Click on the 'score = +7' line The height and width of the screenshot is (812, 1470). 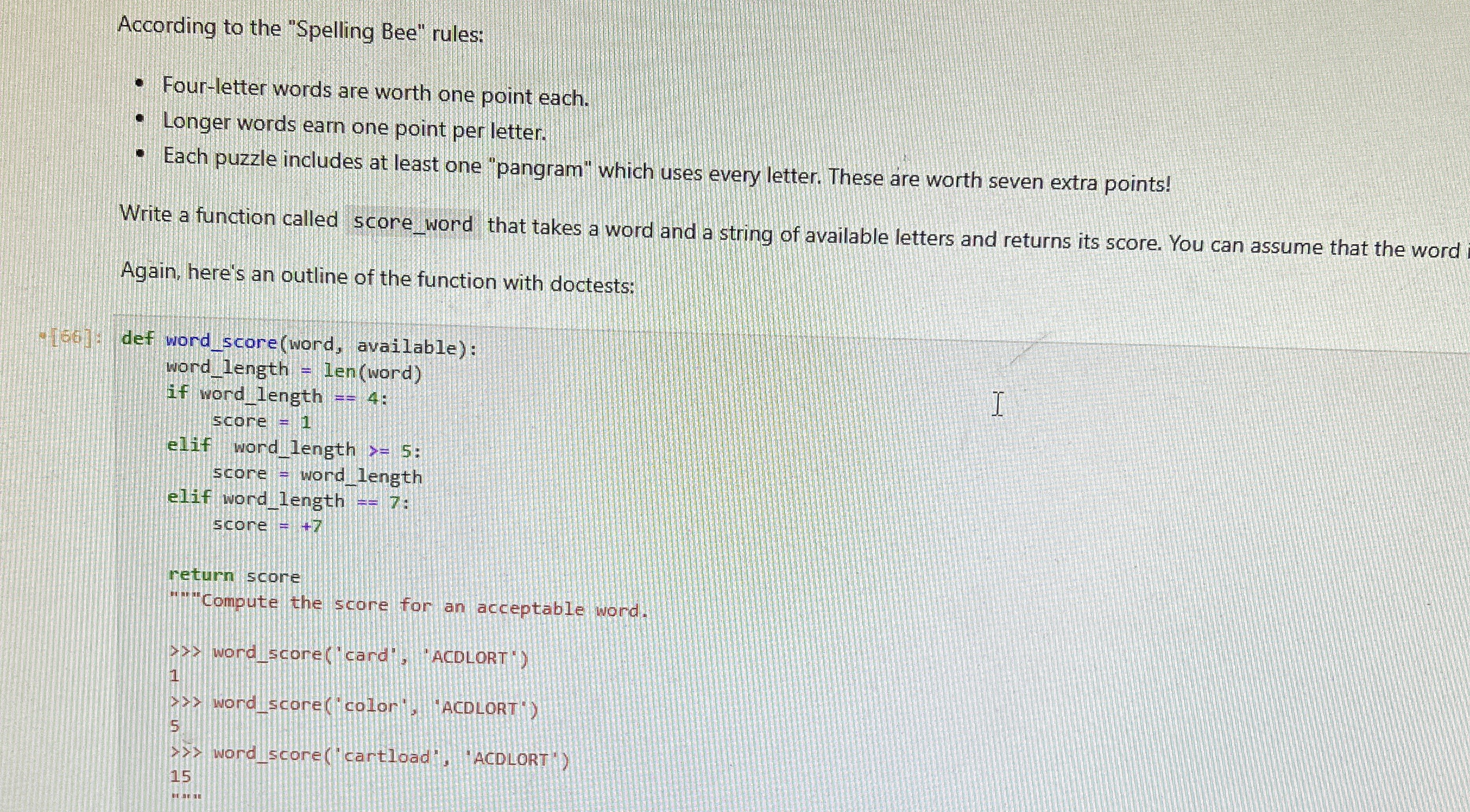[x=267, y=525]
